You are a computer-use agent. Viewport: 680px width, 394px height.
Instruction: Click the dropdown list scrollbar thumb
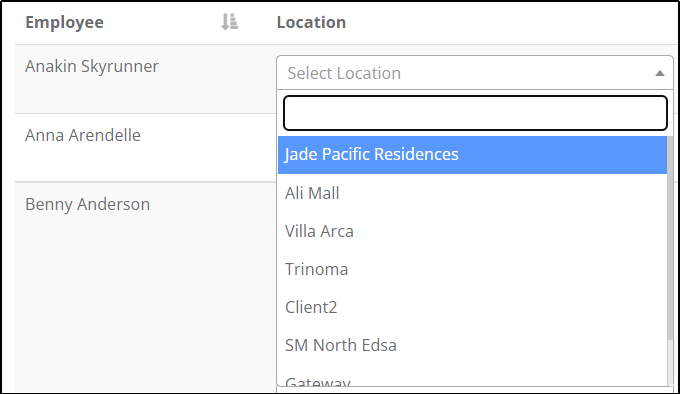pyautogui.click(x=670, y=238)
